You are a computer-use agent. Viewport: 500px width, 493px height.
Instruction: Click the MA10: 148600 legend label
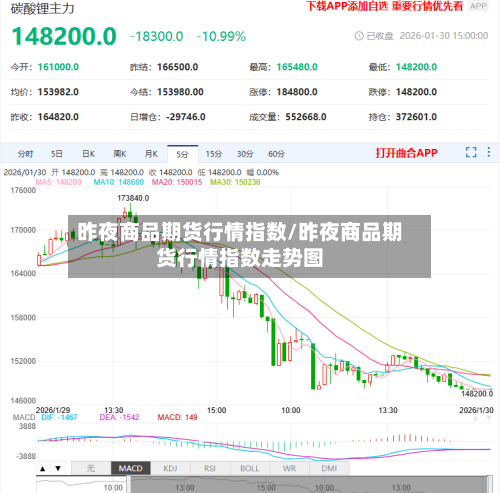tap(119, 182)
